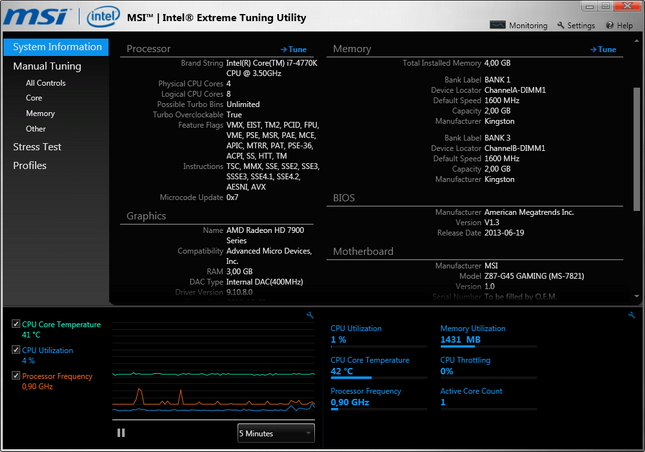Screen dimensions: 645x452
Task: Click the Processor Tune link
Action: coord(293,48)
